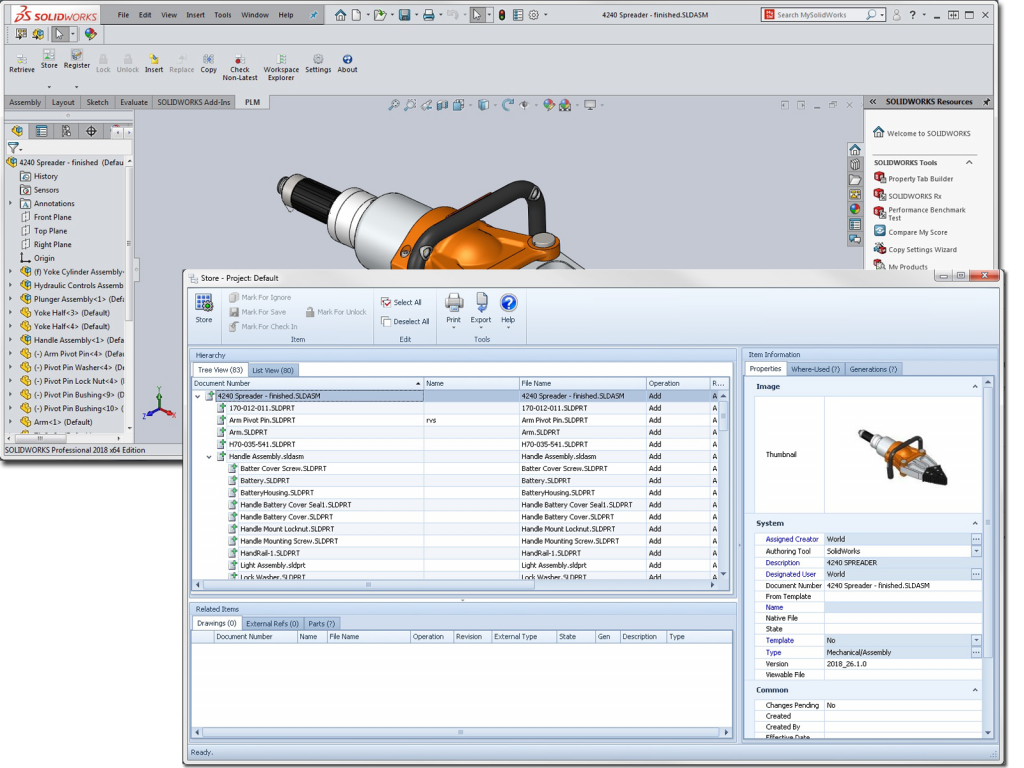
Task: Click the Options gear in SOLIDWORKS title bar
Action: tap(534, 14)
